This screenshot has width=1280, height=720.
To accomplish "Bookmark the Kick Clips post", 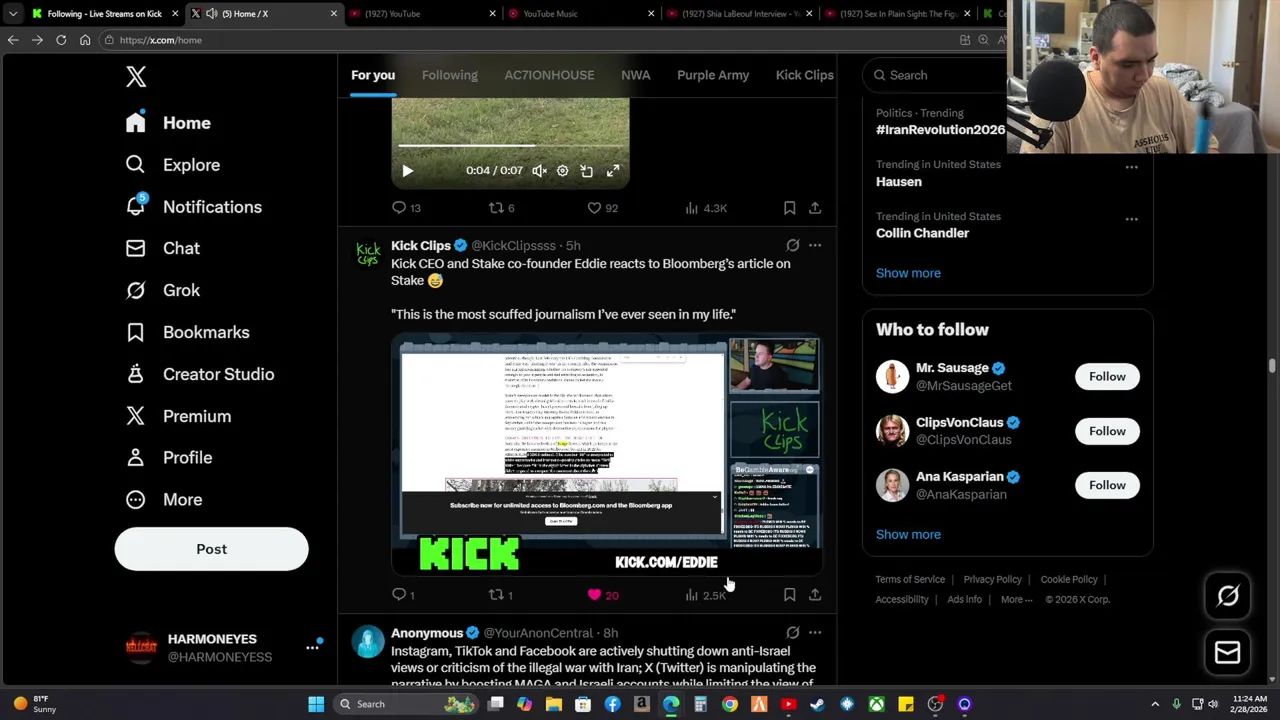I will 789,595.
